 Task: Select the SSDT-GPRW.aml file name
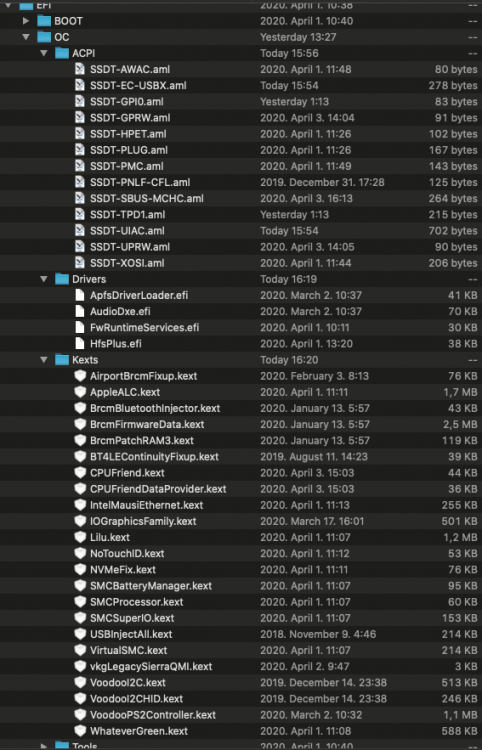tap(130, 118)
